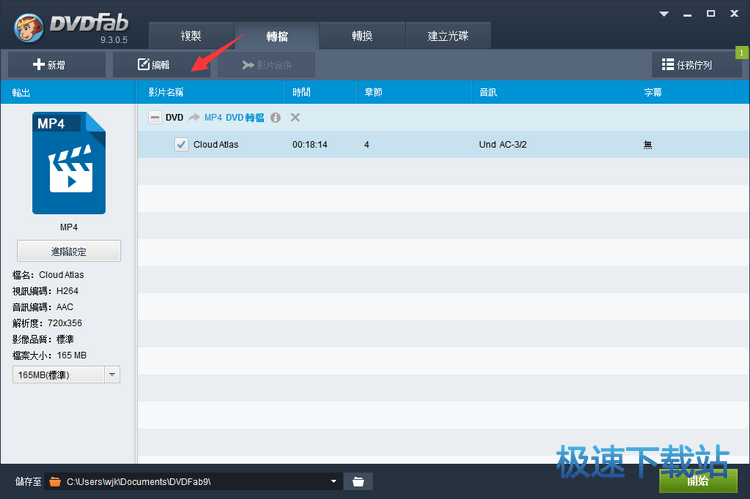
Task: Click the info icon next to MP4 DVD 轉檔
Action: (x=275, y=118)
